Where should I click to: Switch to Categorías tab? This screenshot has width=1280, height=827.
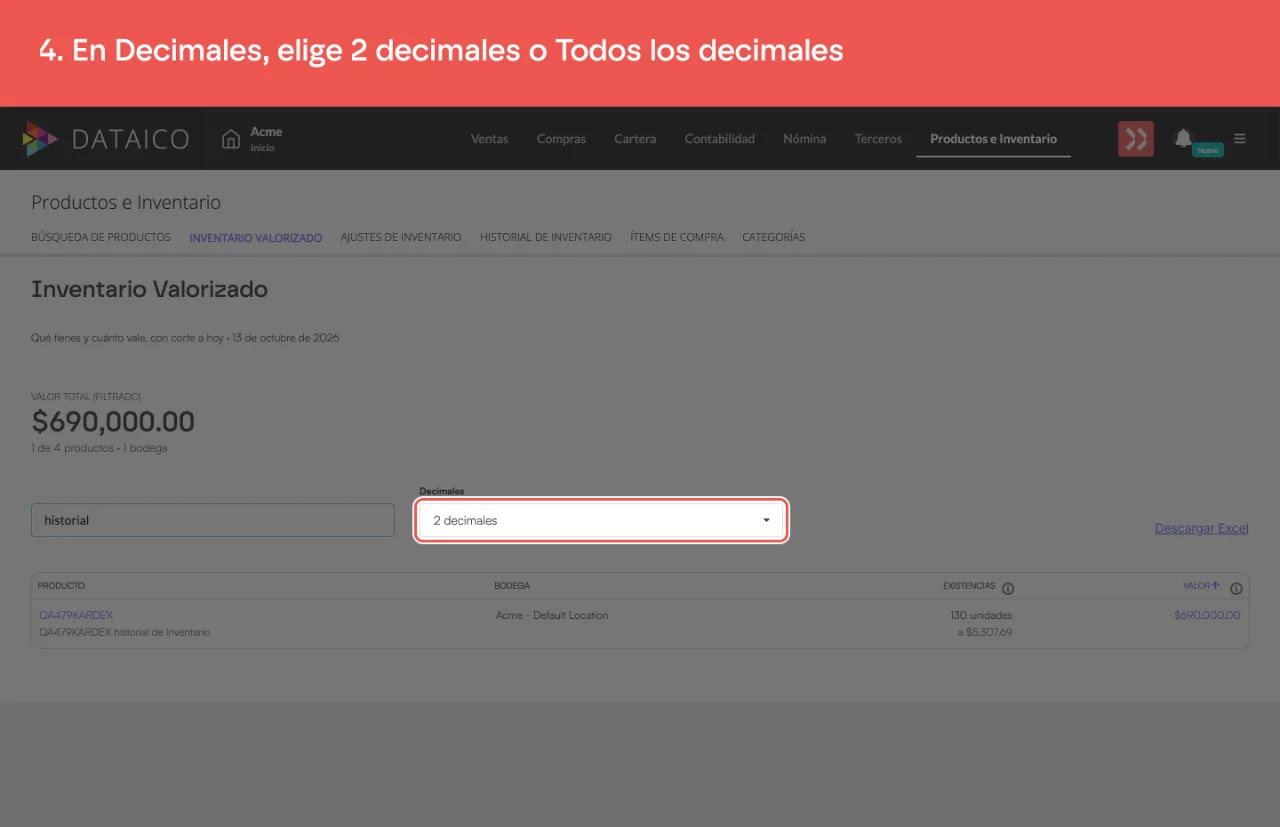click(x=773, y=237)
